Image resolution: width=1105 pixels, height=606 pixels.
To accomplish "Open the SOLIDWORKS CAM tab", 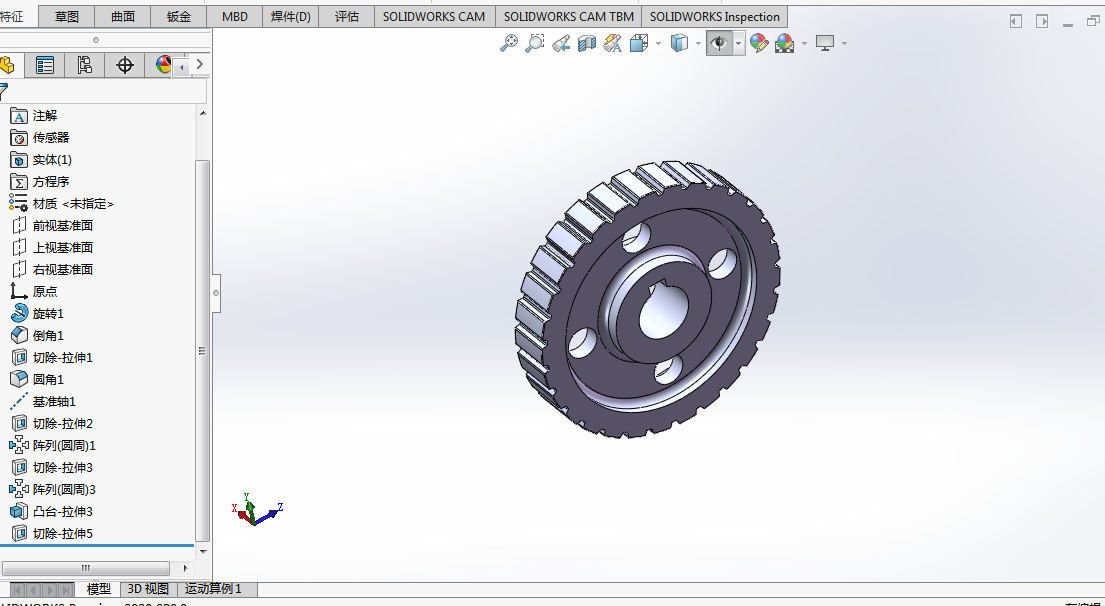I will 434,16.
